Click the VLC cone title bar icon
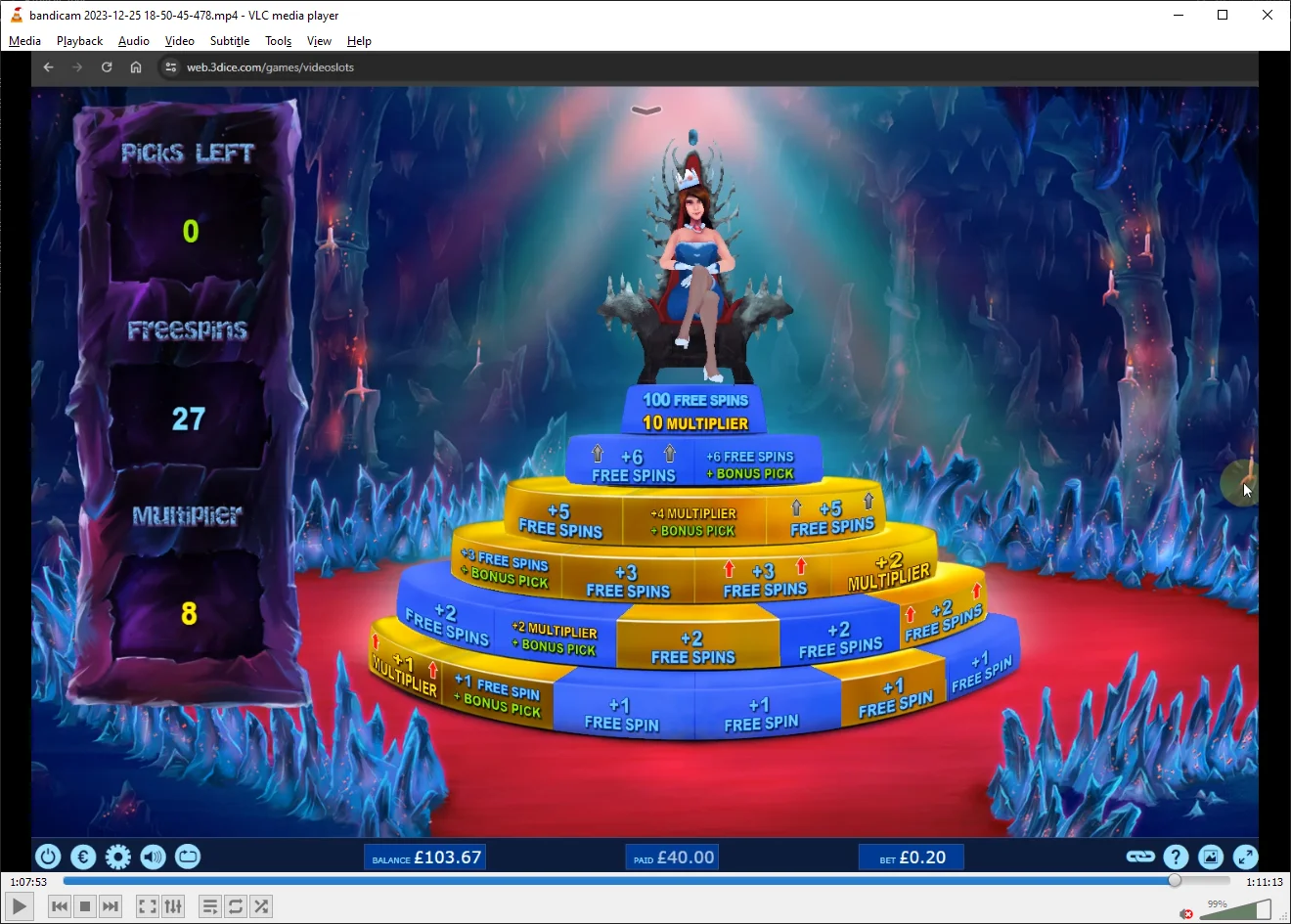This screenshot has height=924, width=1291. coord(16,15)
